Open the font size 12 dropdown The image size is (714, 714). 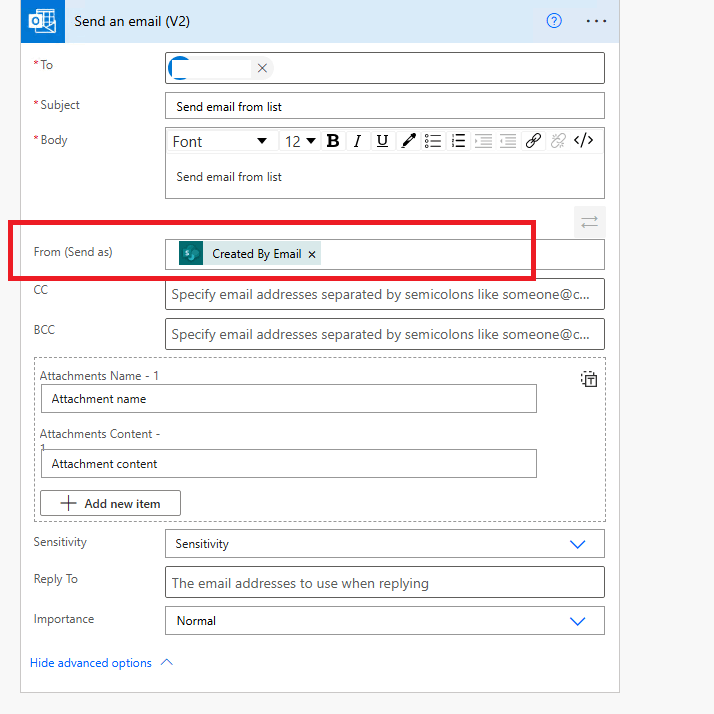click(300, 141)
